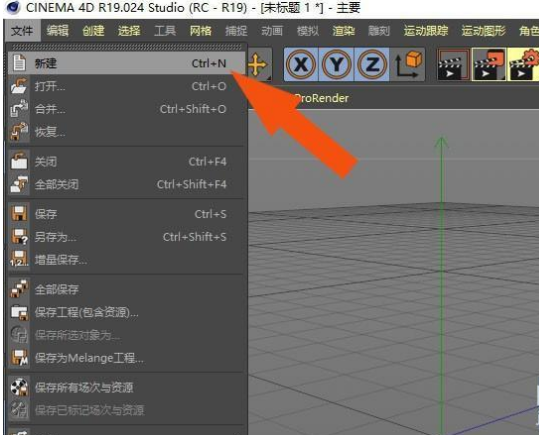Screen dimensions: 539x435
Task: Open the 渲染 (Render) menu
Action: click(x=343, y=31)
